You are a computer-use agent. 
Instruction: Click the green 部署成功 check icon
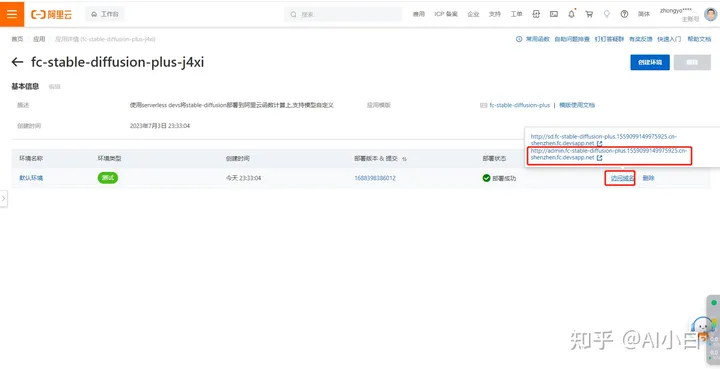tap(486, 178)
